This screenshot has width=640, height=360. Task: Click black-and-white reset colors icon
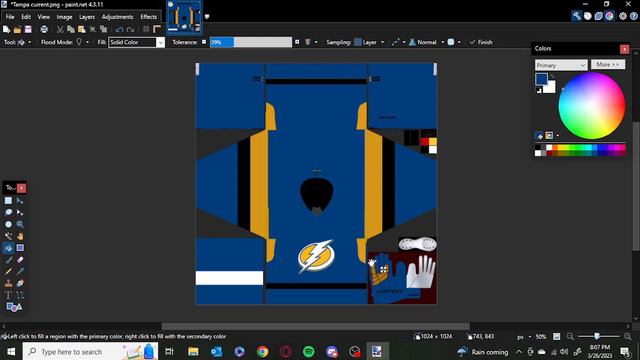coord(539,90)
